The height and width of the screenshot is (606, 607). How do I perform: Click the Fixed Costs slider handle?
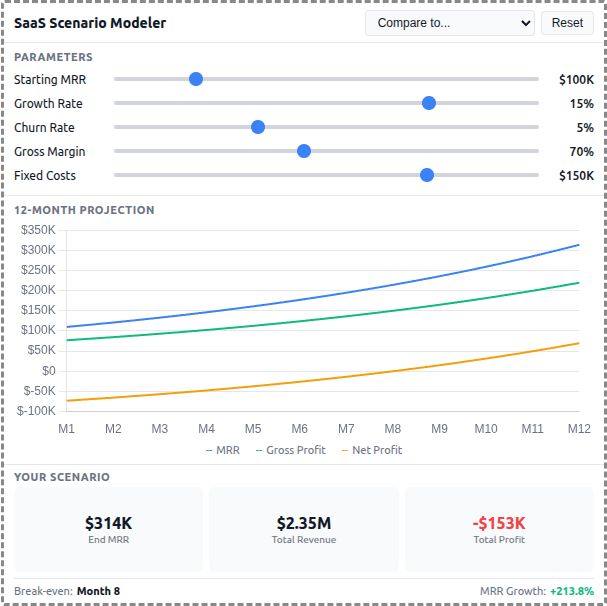pos(427,175)
